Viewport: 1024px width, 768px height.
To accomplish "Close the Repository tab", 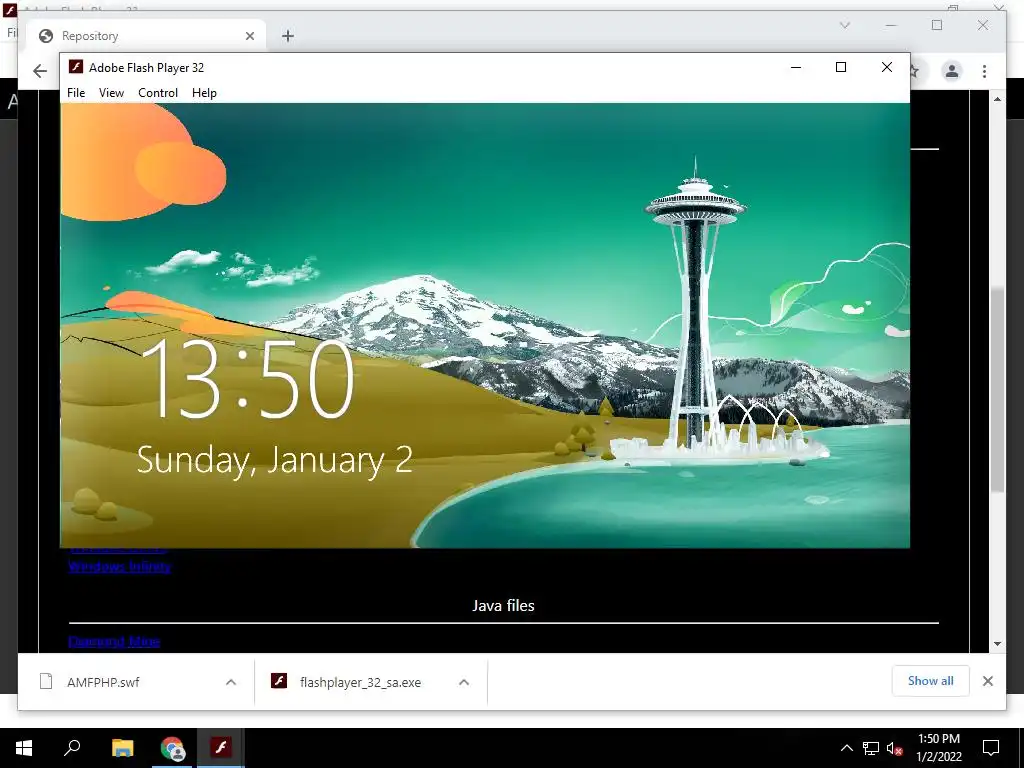I will click(x=249, y=36).
